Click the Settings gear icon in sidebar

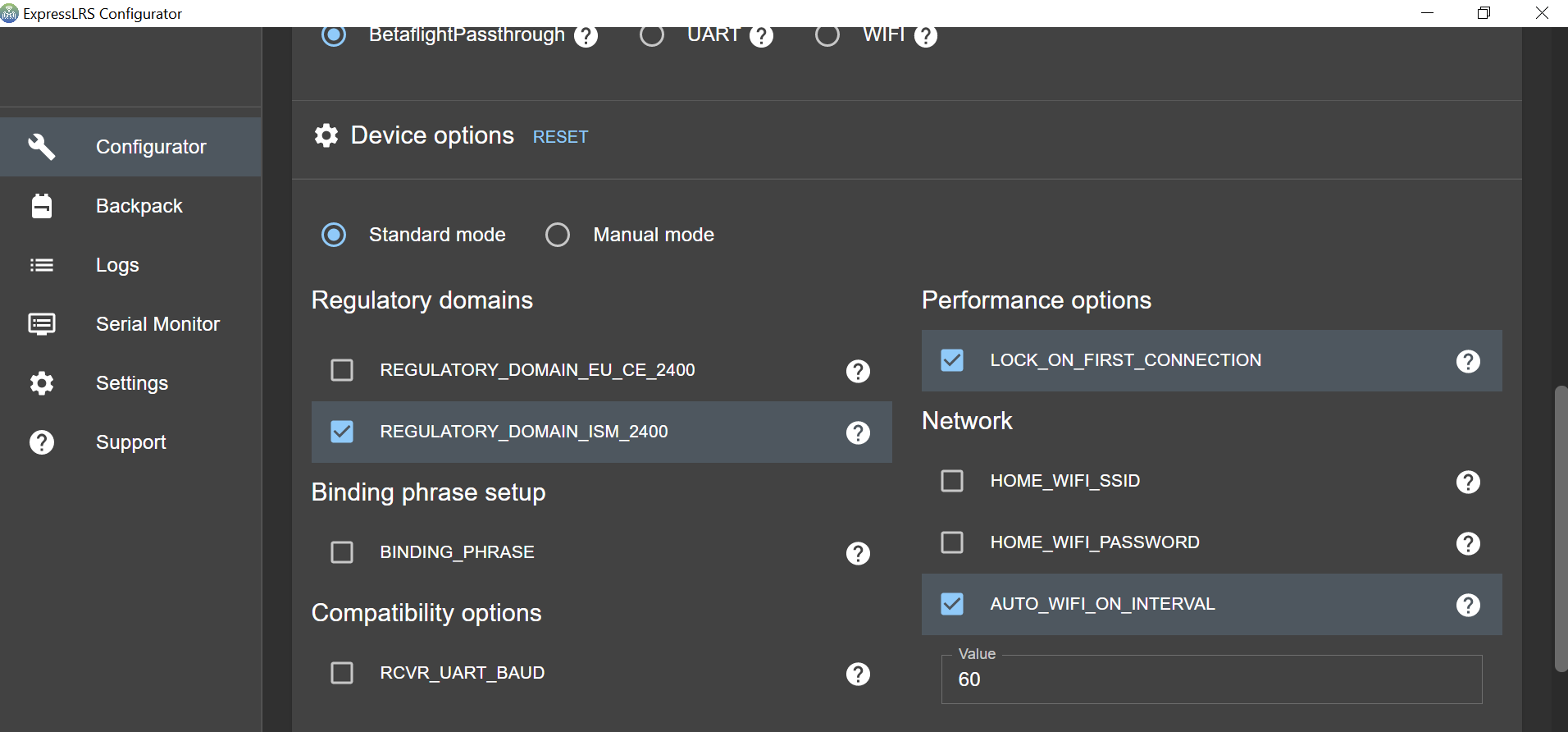pos(42,383)
